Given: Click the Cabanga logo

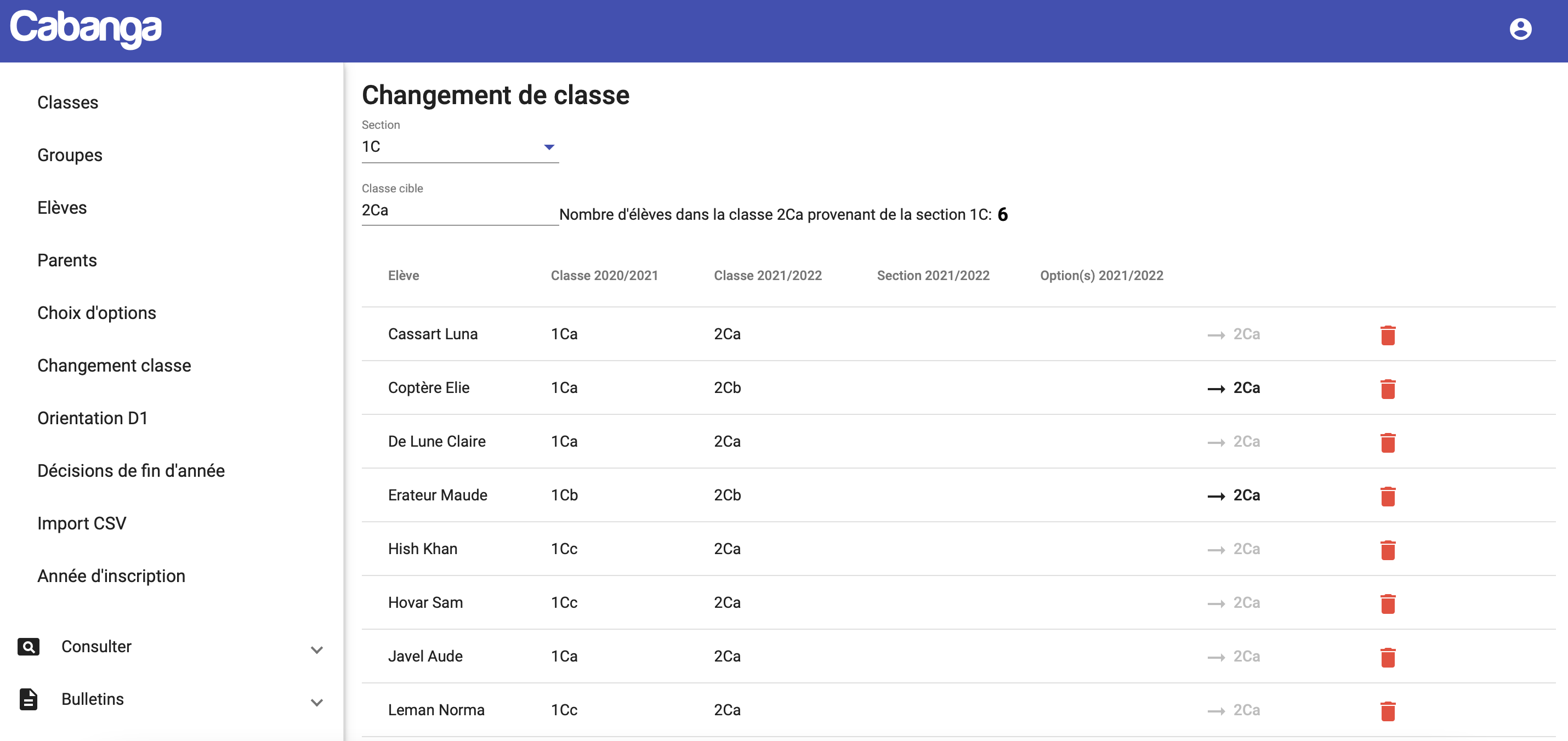Looking at the screenshot, I should click(x=86, y=28).
